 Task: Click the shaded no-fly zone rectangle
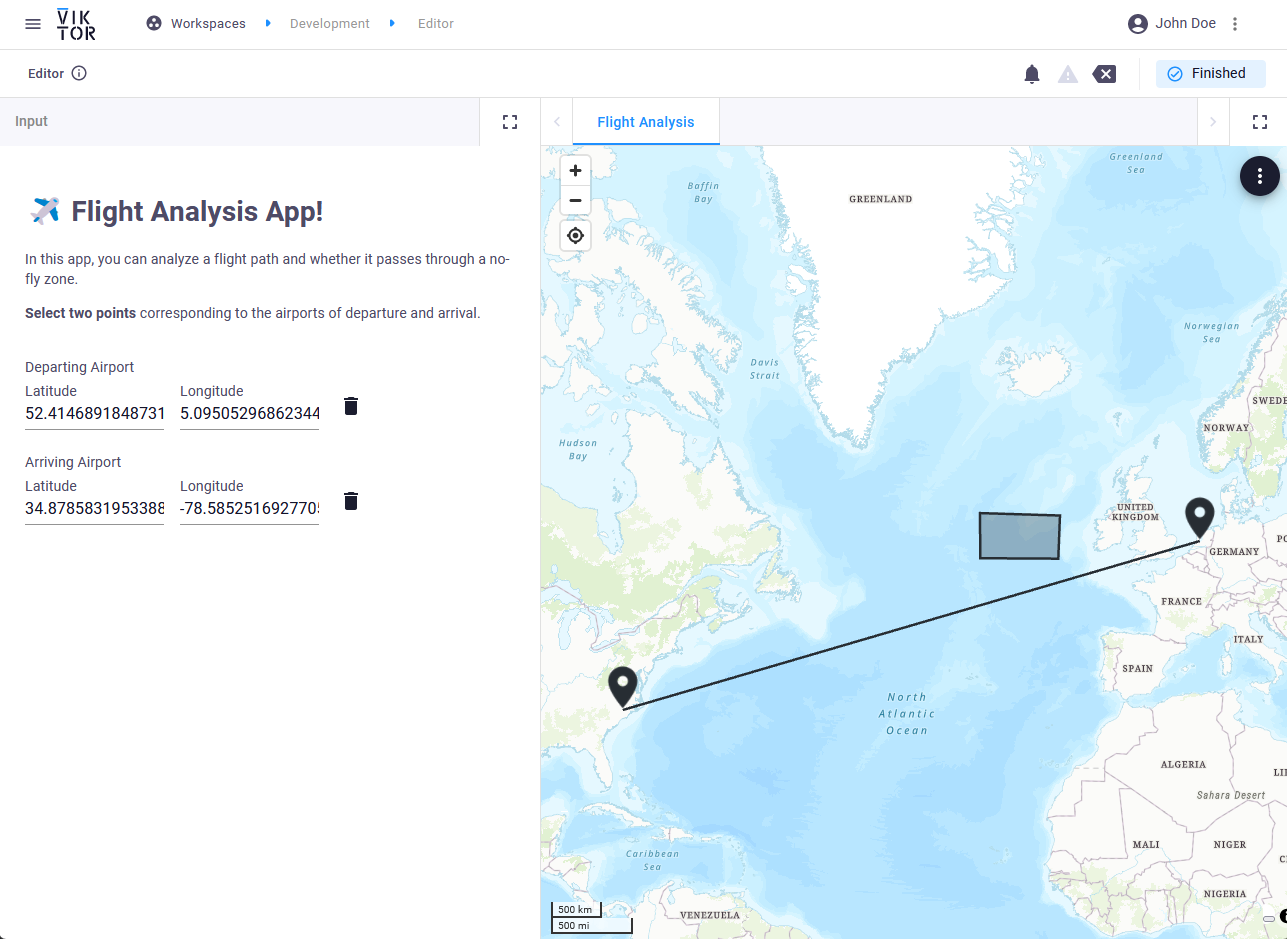[1019, 536]
